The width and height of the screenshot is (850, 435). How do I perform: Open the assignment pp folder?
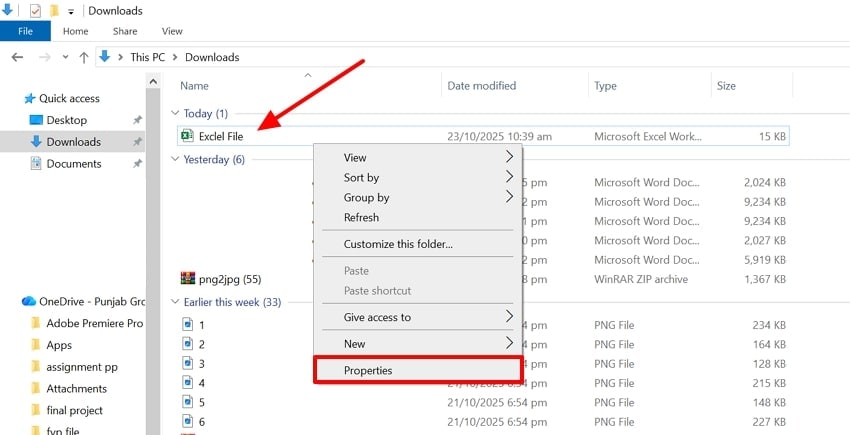coord(81,367)
